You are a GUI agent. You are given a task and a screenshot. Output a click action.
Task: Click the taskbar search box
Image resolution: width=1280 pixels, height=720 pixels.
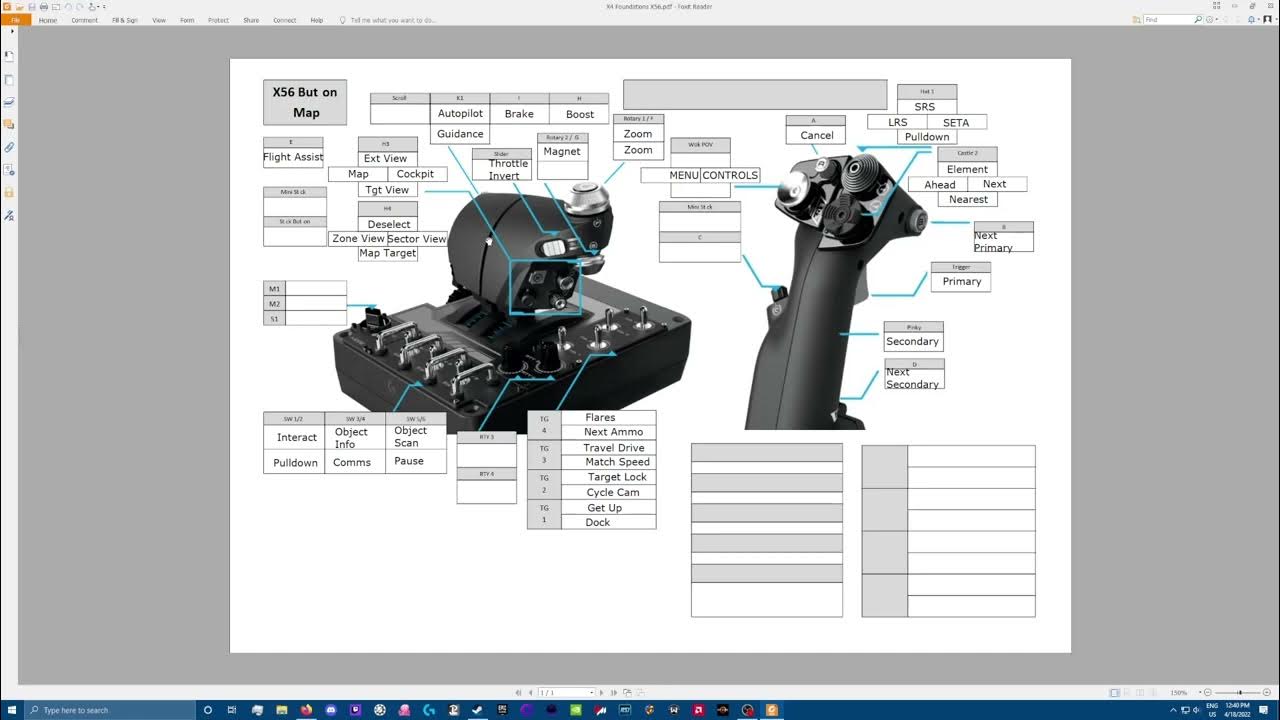tap(110, 710)
